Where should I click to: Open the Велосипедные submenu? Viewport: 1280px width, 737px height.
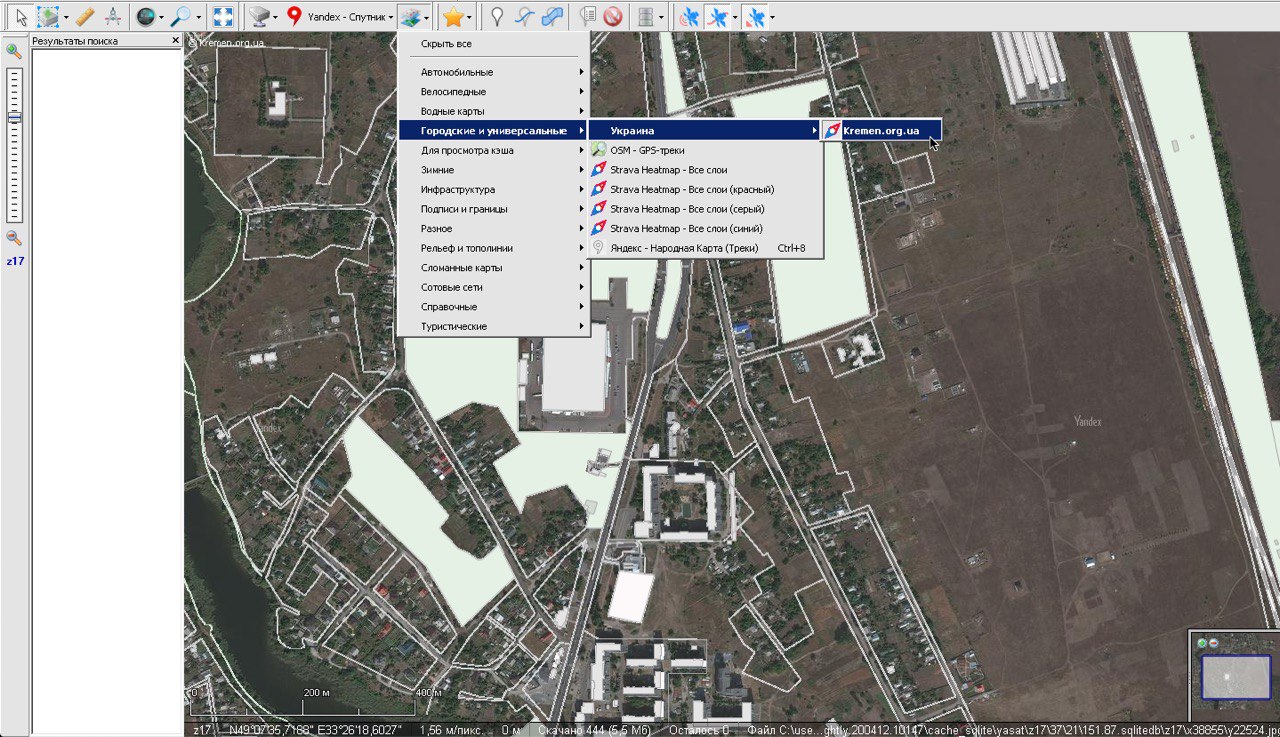(x=494, y=91)
